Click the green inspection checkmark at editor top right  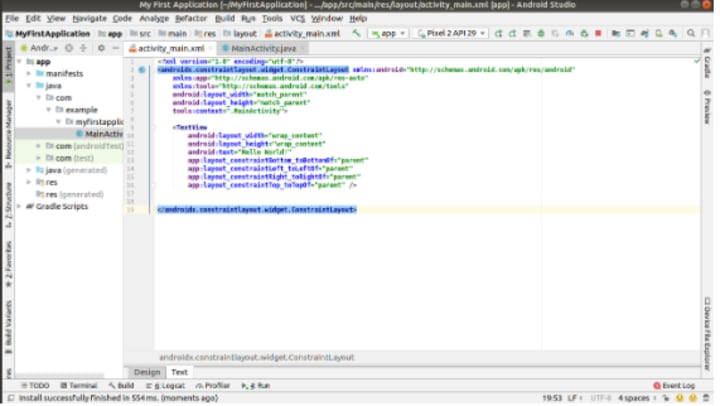point(697,61)
